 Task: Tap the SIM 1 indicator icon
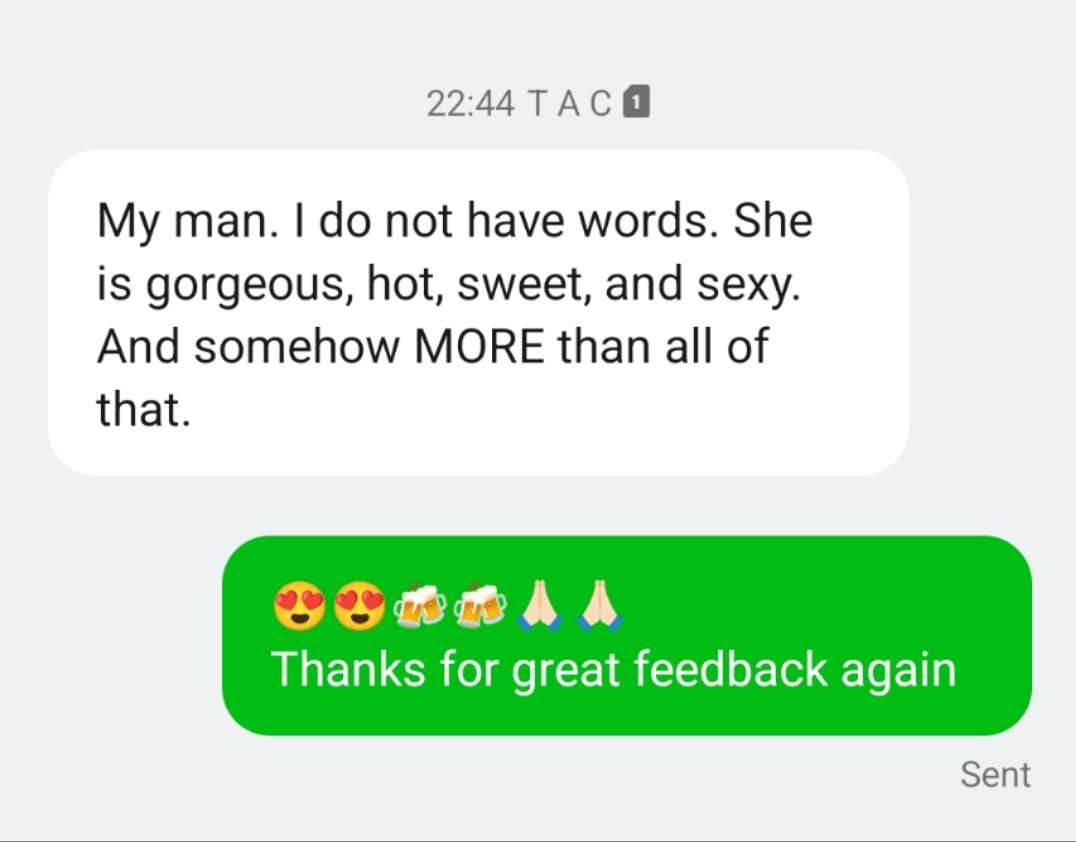(636, 102)
